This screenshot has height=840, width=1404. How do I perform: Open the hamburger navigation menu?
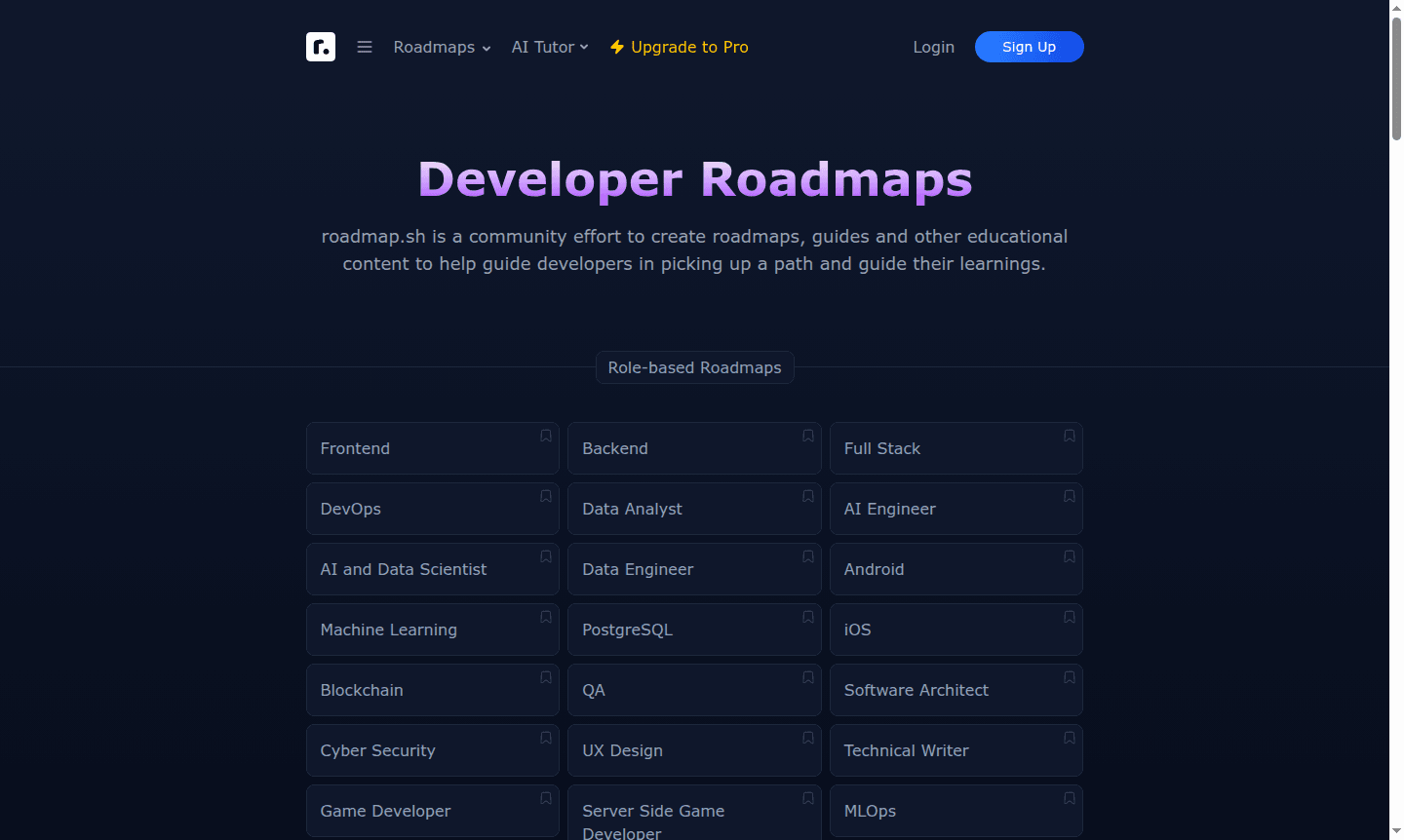[364, 46]
